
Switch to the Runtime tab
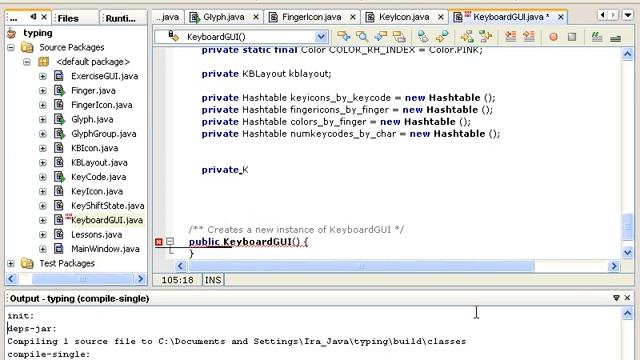point(120,18)
